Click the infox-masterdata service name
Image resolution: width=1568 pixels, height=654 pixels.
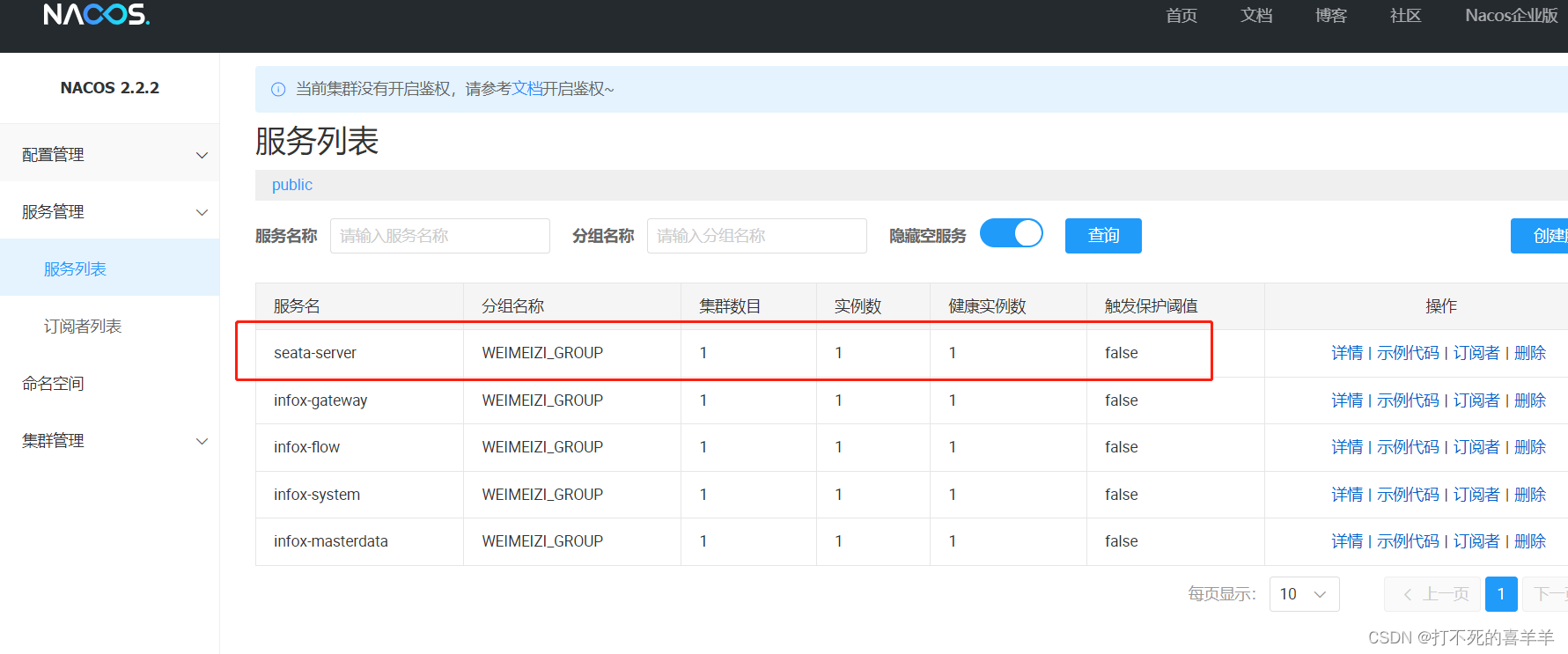[x=331, y=541]
